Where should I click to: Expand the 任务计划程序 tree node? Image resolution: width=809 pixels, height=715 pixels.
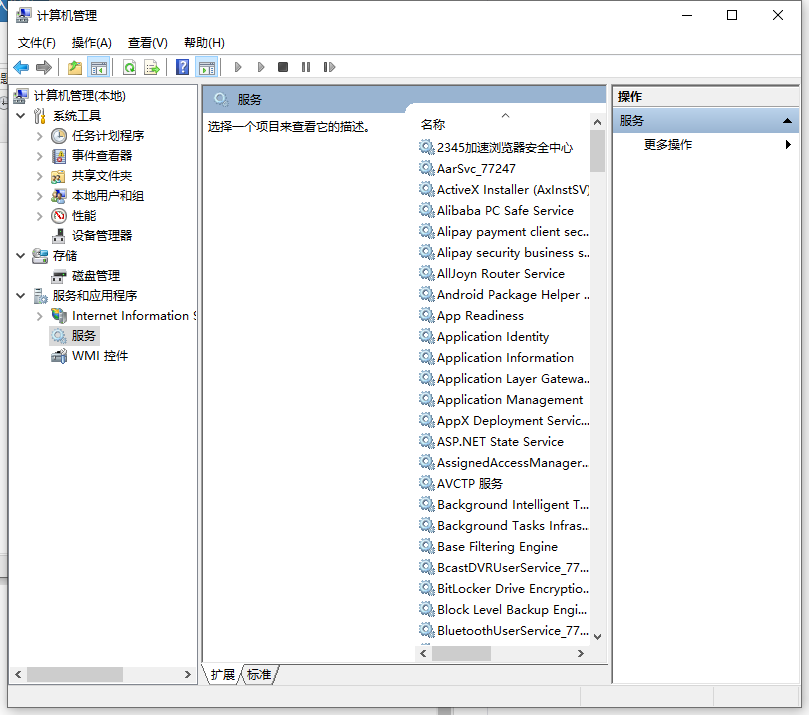(x=40, y=136)
